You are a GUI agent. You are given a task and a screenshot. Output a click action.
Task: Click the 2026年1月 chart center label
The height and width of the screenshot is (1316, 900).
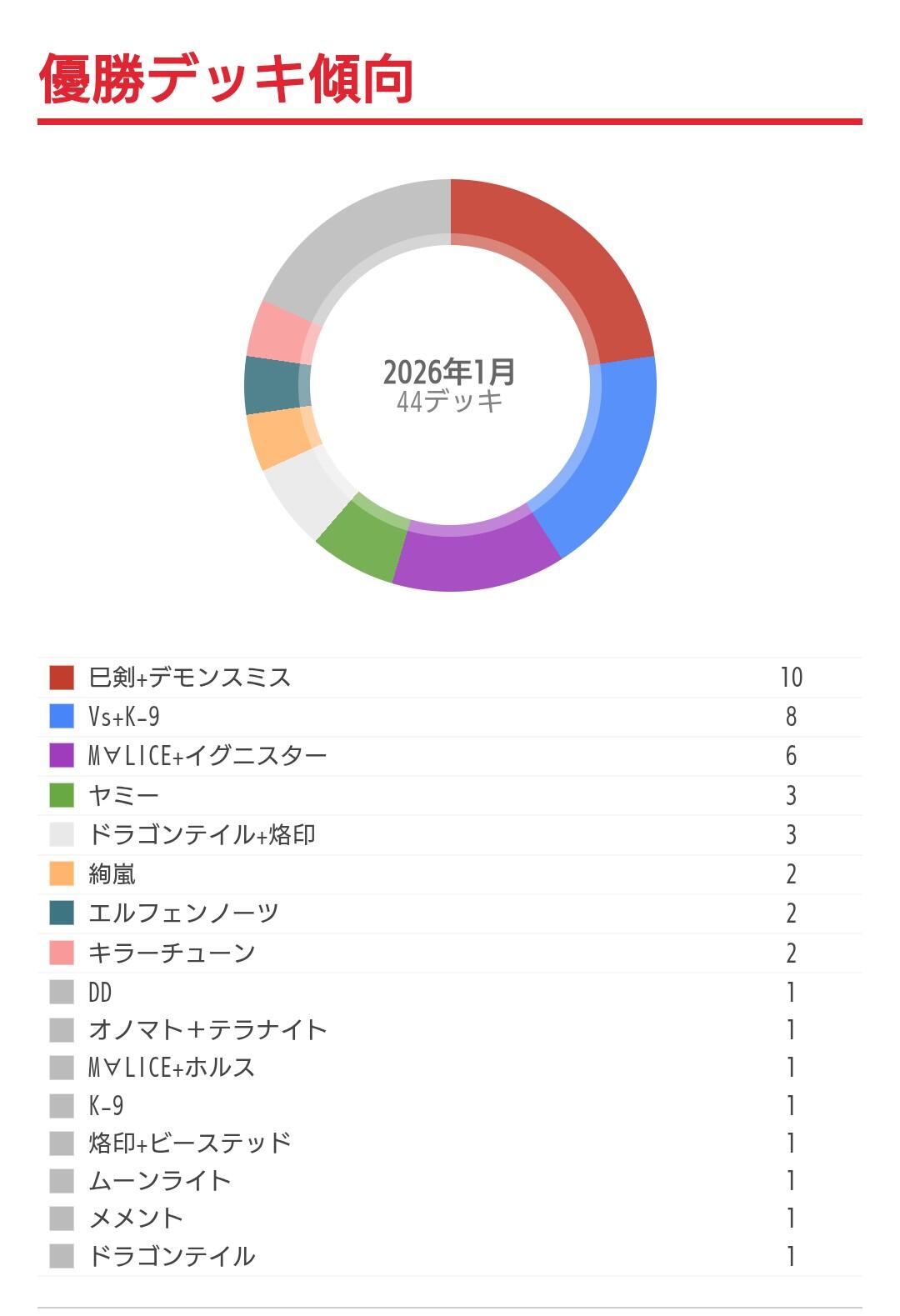pyautogui.click(x=449, y=372)
